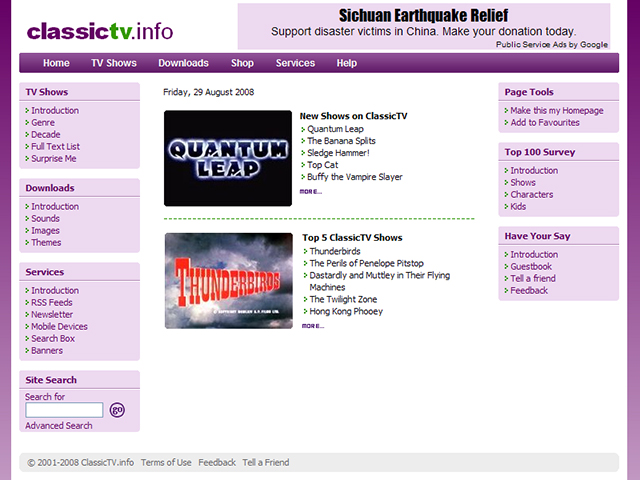640x480 pixels.
Task: Open Feedback in Have Your Say panel
Action: (x=529, y=291)
